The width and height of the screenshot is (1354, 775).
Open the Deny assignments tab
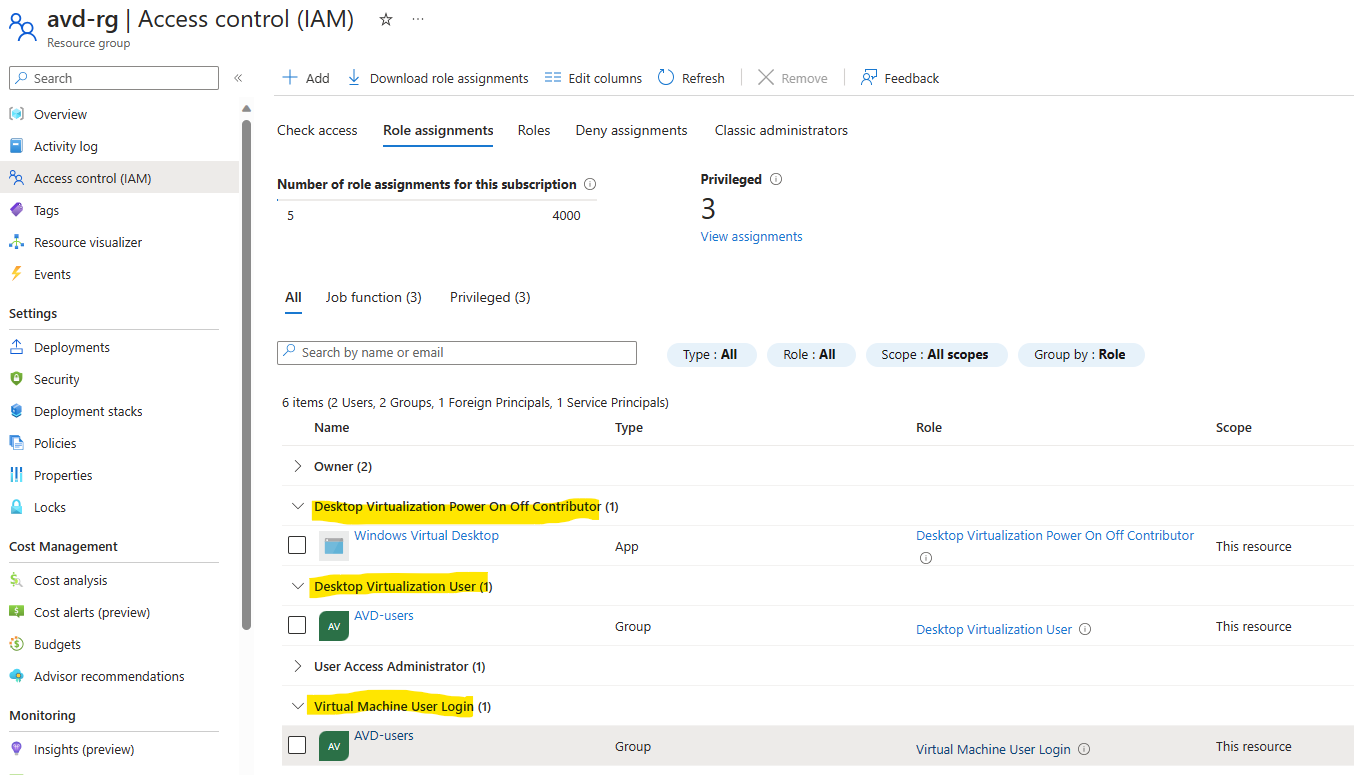(x=631, y=130)
